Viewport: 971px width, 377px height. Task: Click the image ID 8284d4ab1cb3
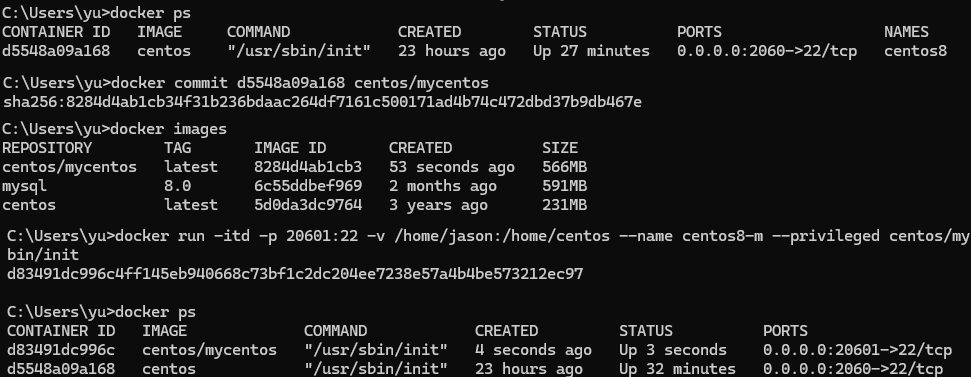[x=308, y=167]
